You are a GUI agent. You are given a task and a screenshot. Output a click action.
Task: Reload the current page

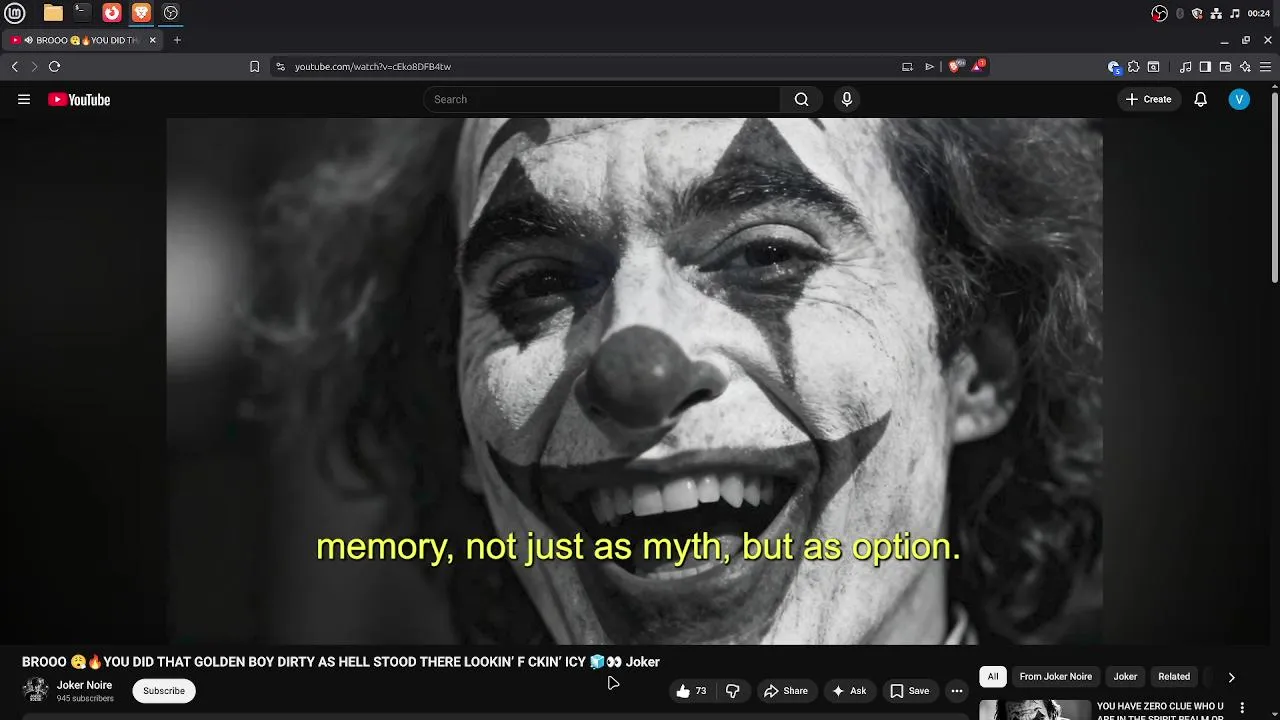click(x=54, y=66)
